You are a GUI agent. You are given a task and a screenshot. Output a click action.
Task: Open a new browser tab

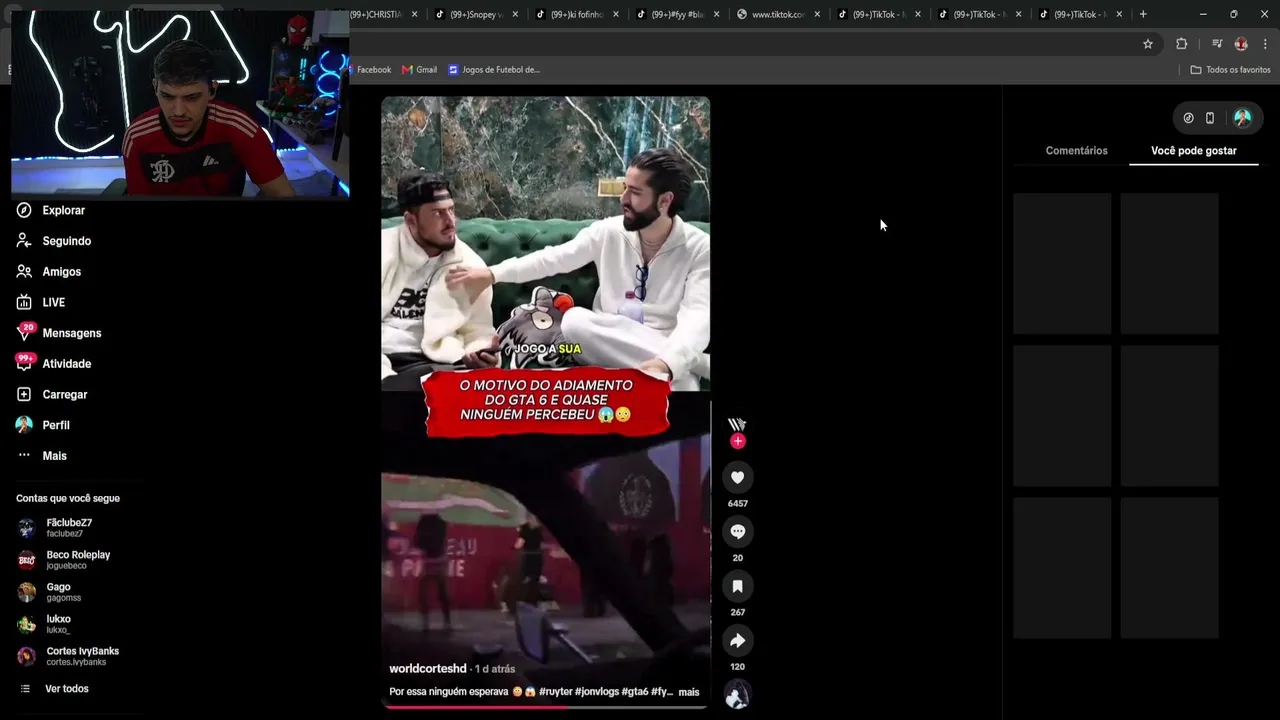[1143, 14]
